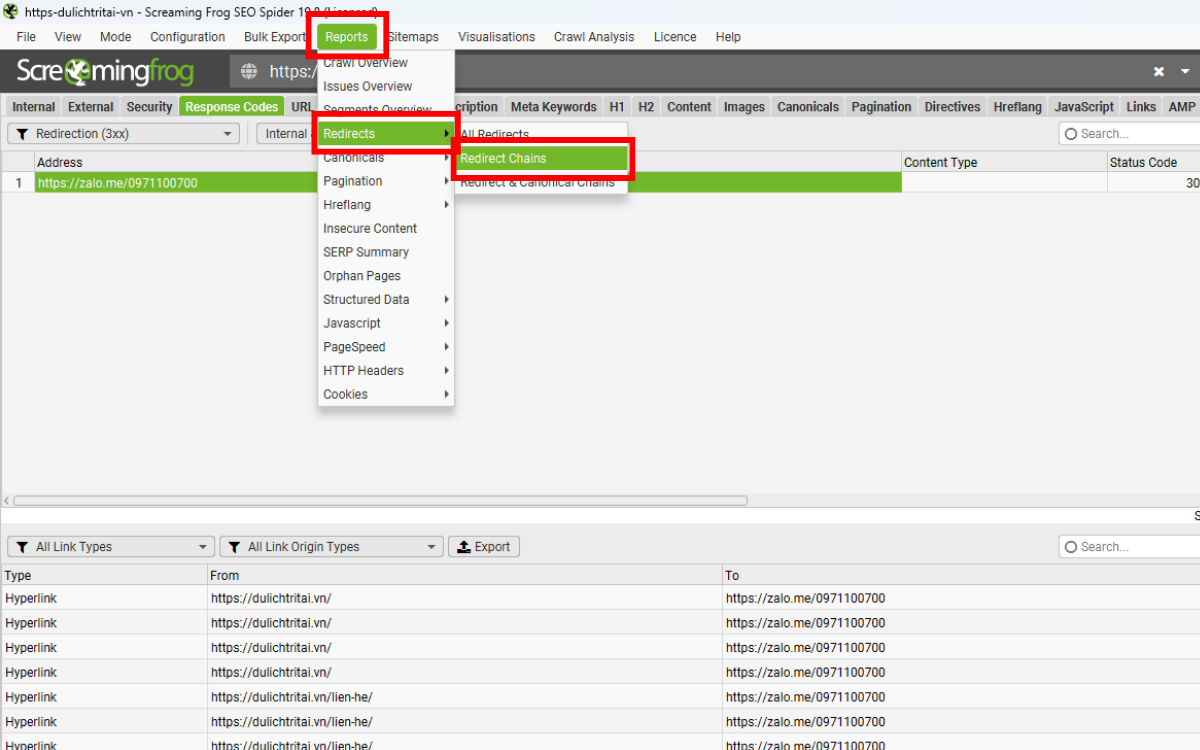Click the X icon to clear URL
The image size is (1200, 750).
1159,72
